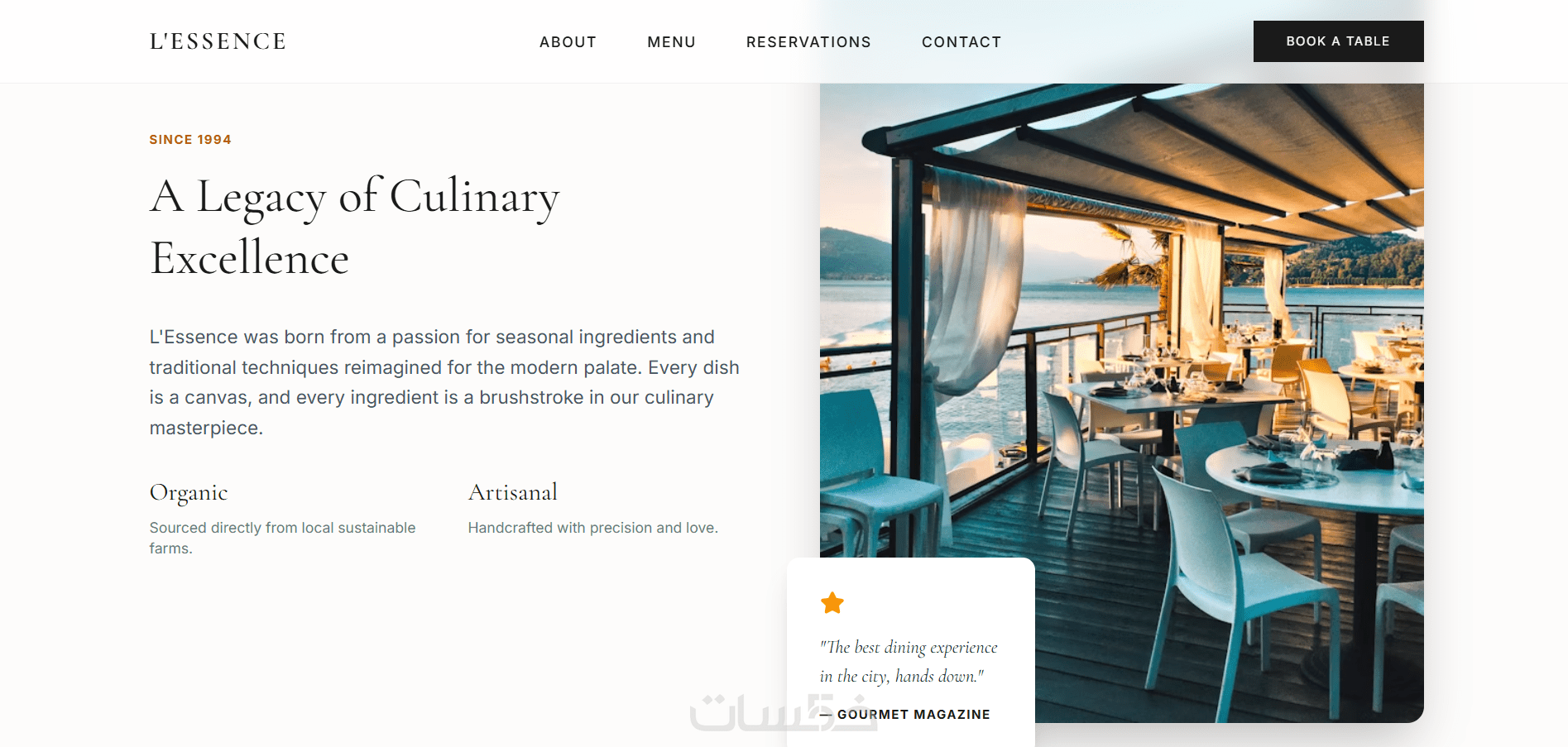Click the white testimonial card
This screenshot has width=1568, height=747.
[x=910, y=652]
